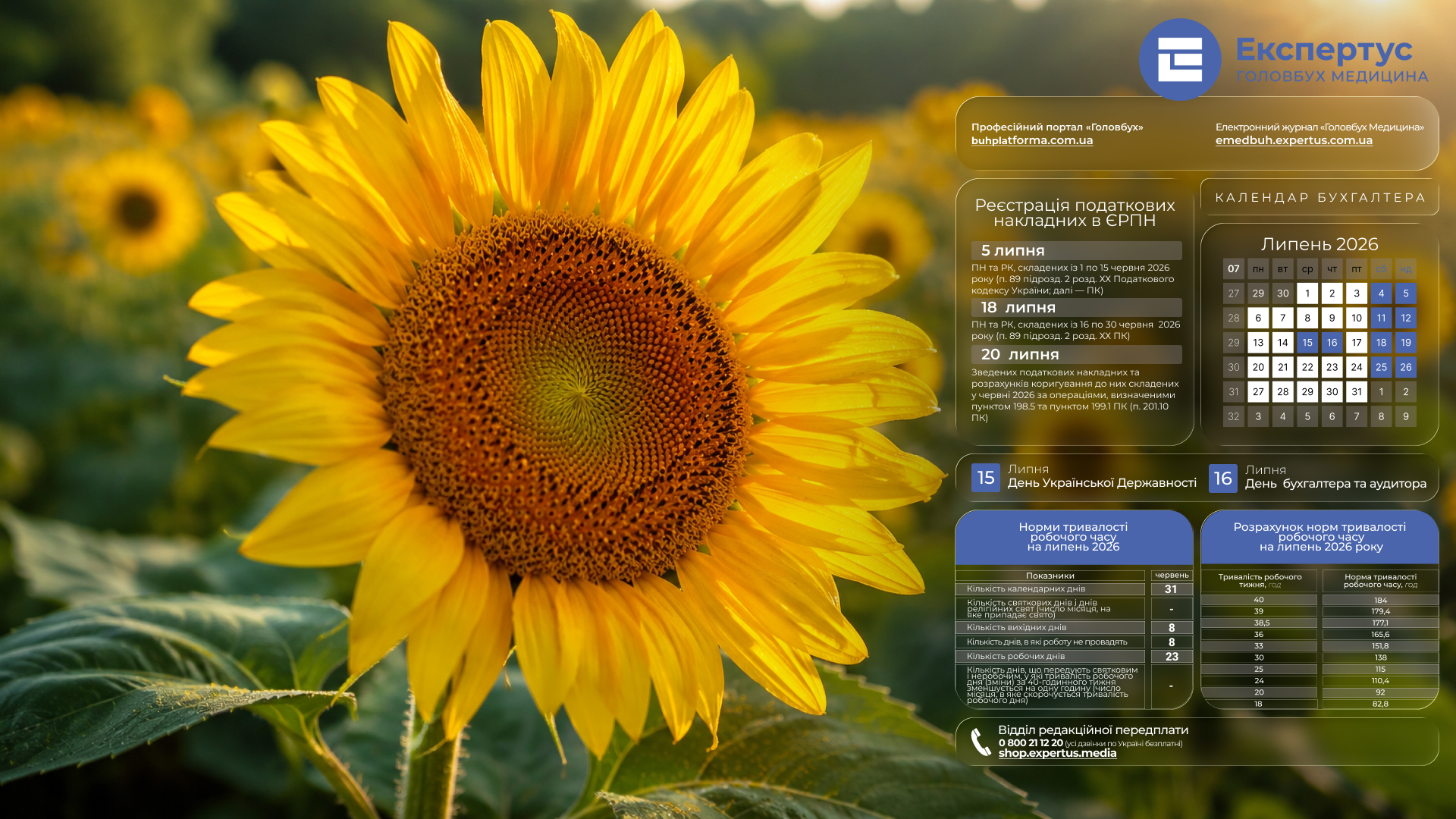Click the 18 липня deadline heading
The height and width of the screenshot is (819, 1456).
coord(1077,308)
